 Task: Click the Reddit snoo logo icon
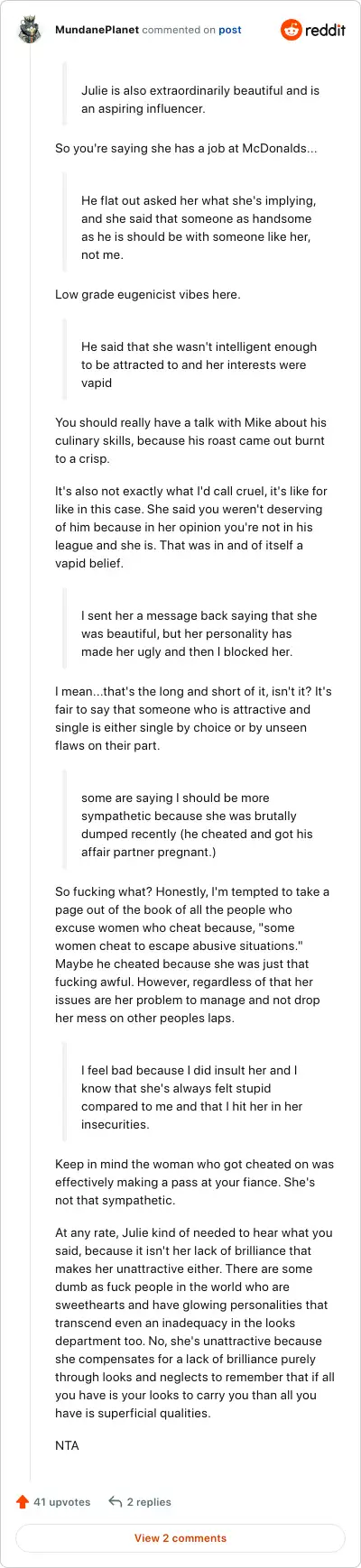click(x=292, y=30)
